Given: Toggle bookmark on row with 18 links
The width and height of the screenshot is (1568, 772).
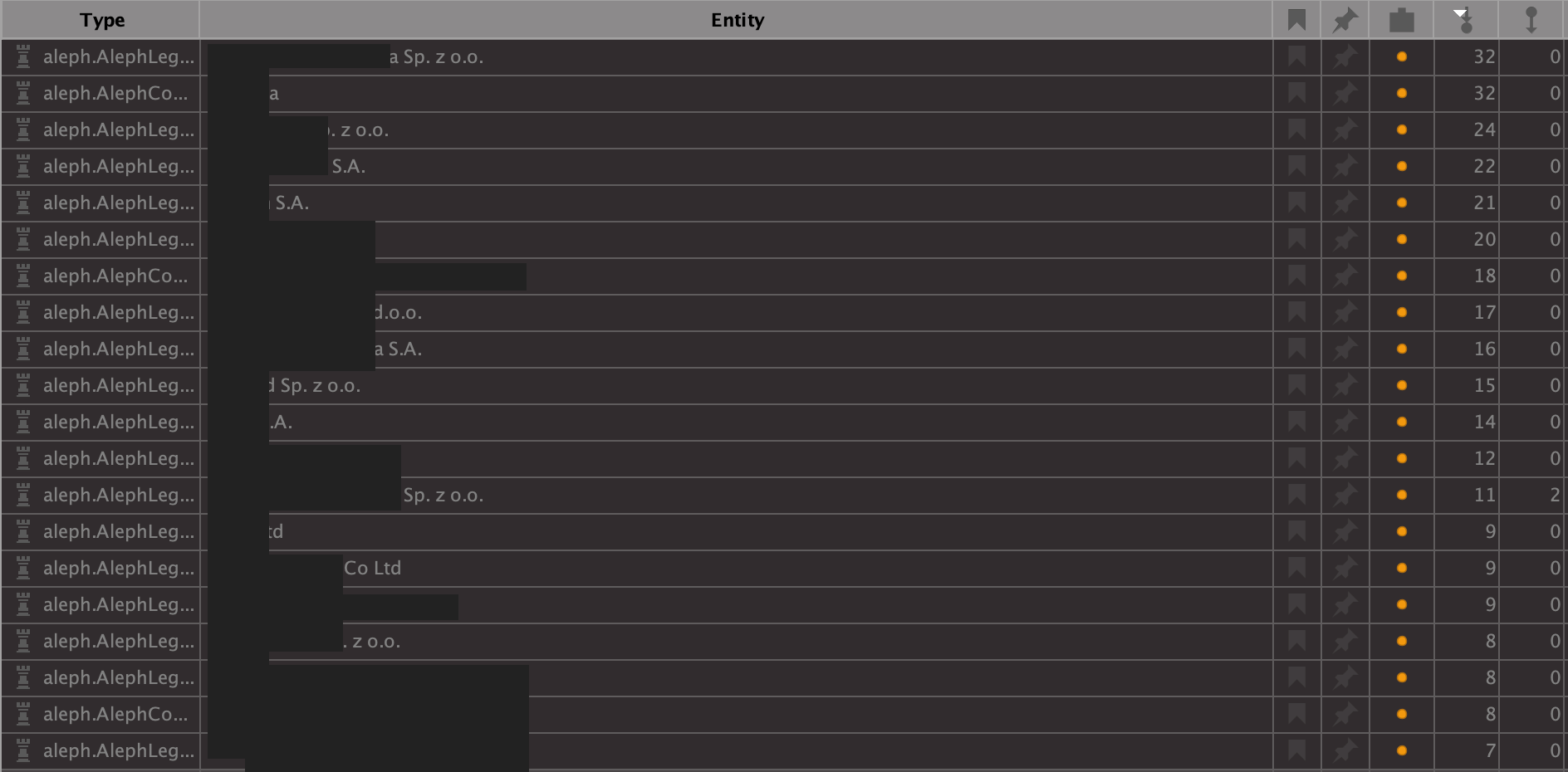Looking at the screenshot, I should (x=1296, y=276).
